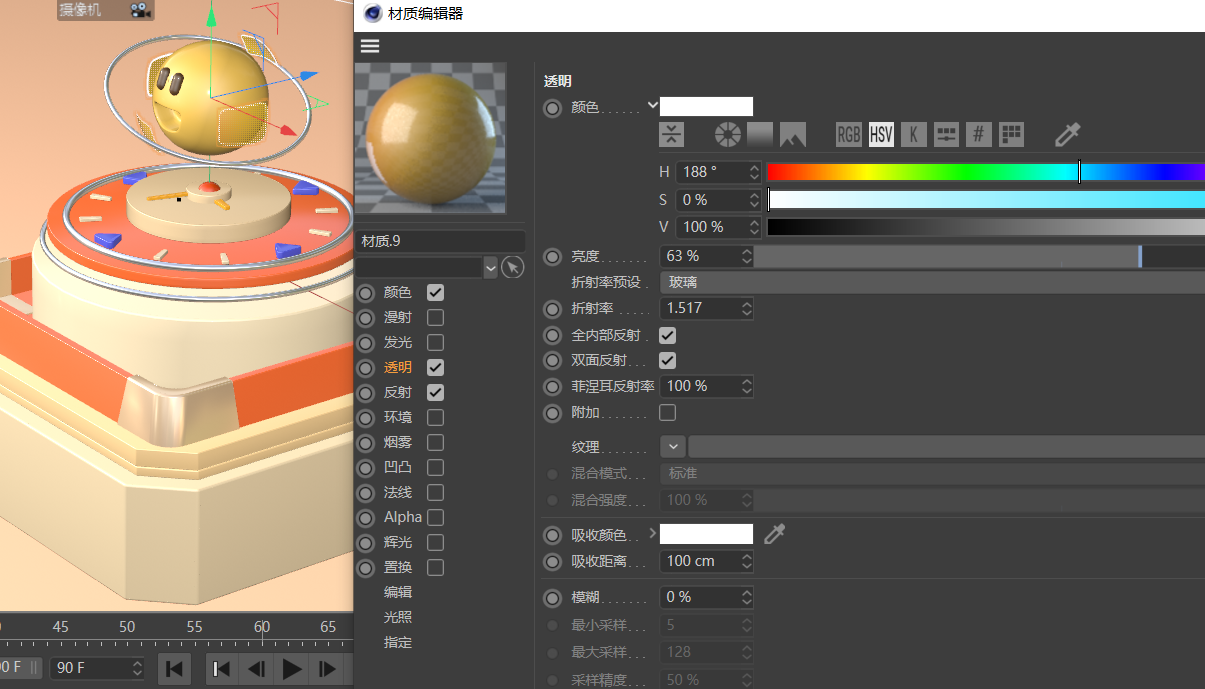Select the 反射 channel in list
This screenshot has height=689, width=1205.
point(397,392)
